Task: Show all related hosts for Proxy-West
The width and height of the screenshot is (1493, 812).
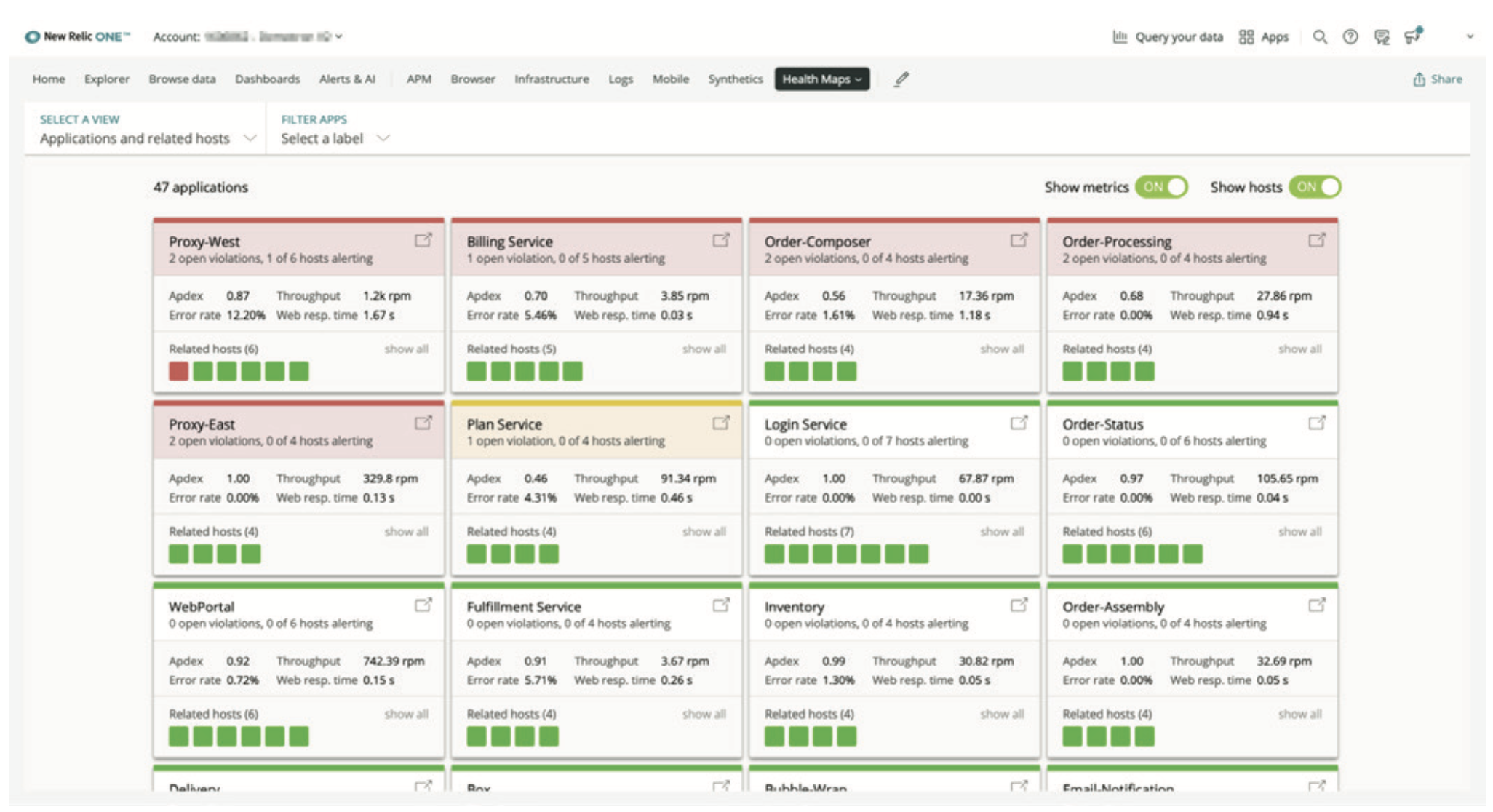Action: 406,349
